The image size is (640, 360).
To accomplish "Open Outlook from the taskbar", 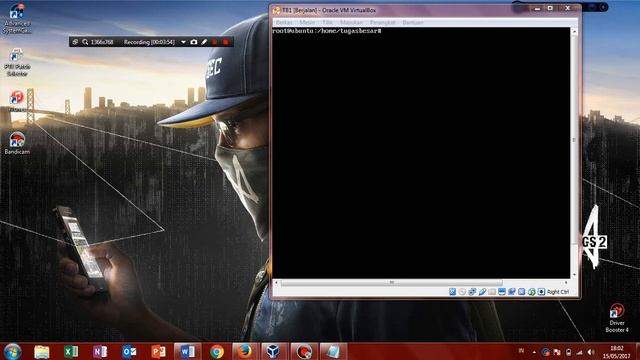I will [x=129, y=351].
